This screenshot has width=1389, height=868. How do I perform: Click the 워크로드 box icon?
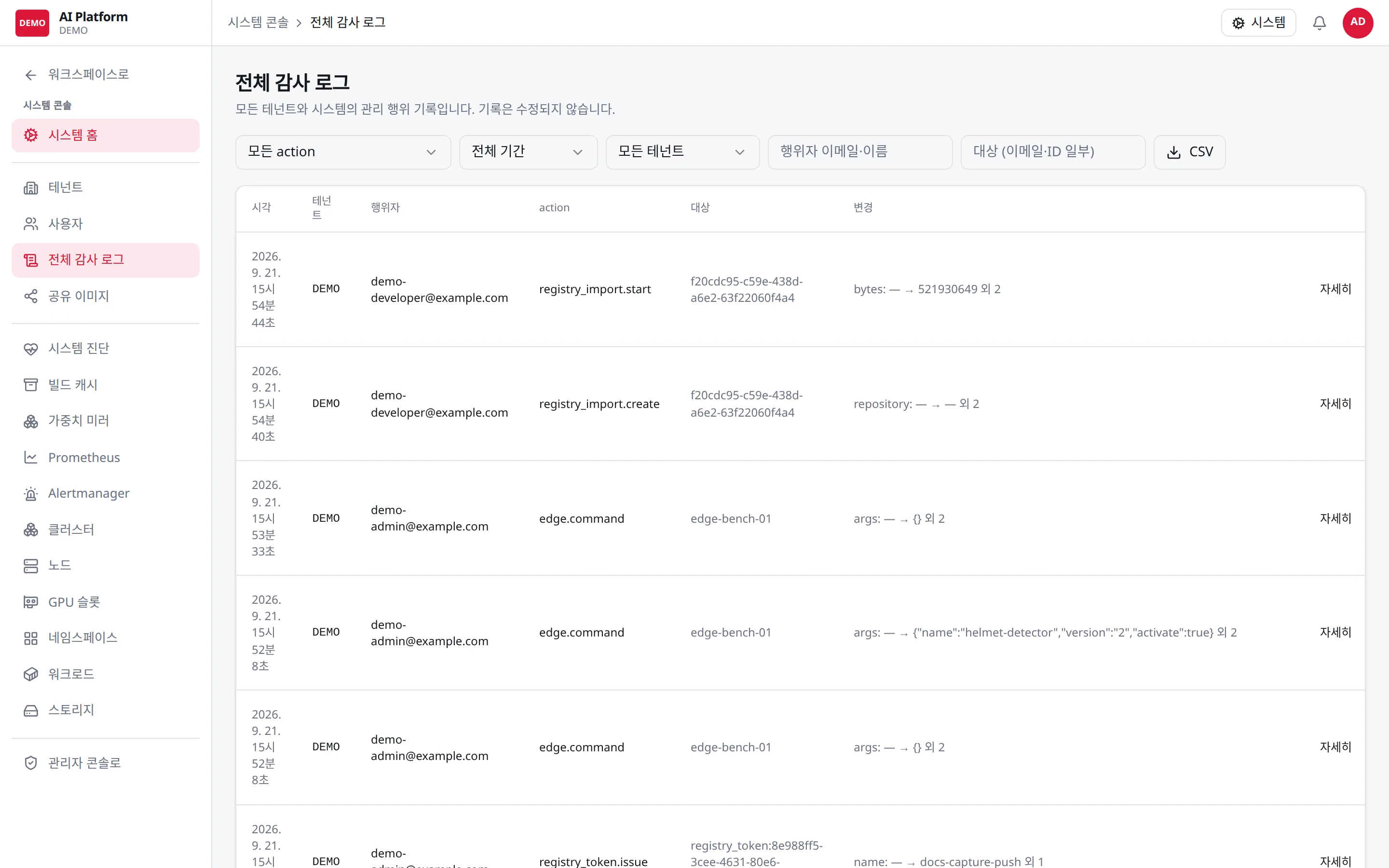[x=30, y=674]
